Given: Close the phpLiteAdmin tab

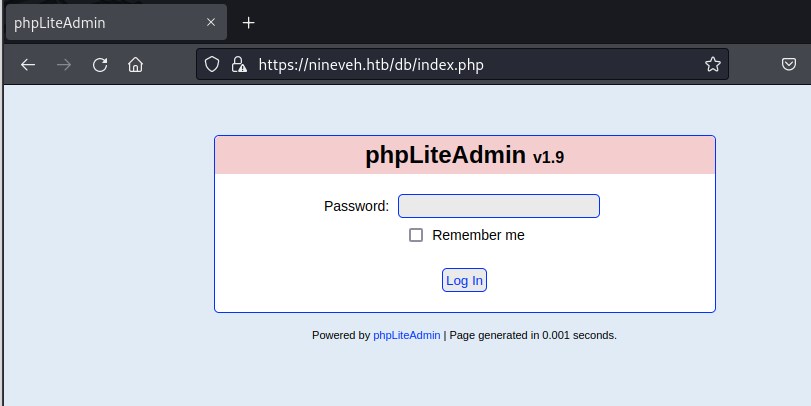Looking at the screenshot, I should tap(211, 22).
